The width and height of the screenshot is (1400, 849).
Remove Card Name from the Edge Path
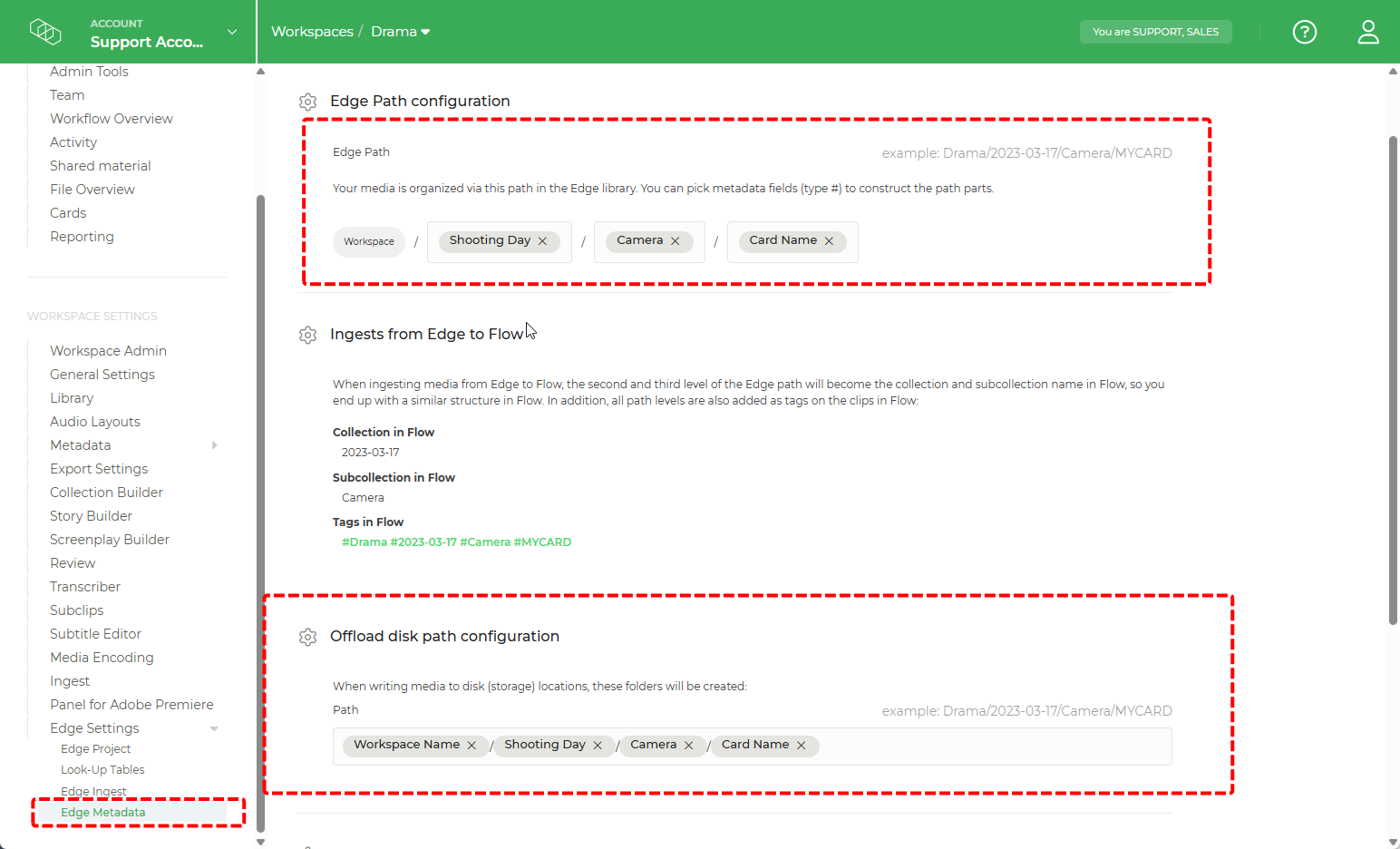[x=829, y=240]
